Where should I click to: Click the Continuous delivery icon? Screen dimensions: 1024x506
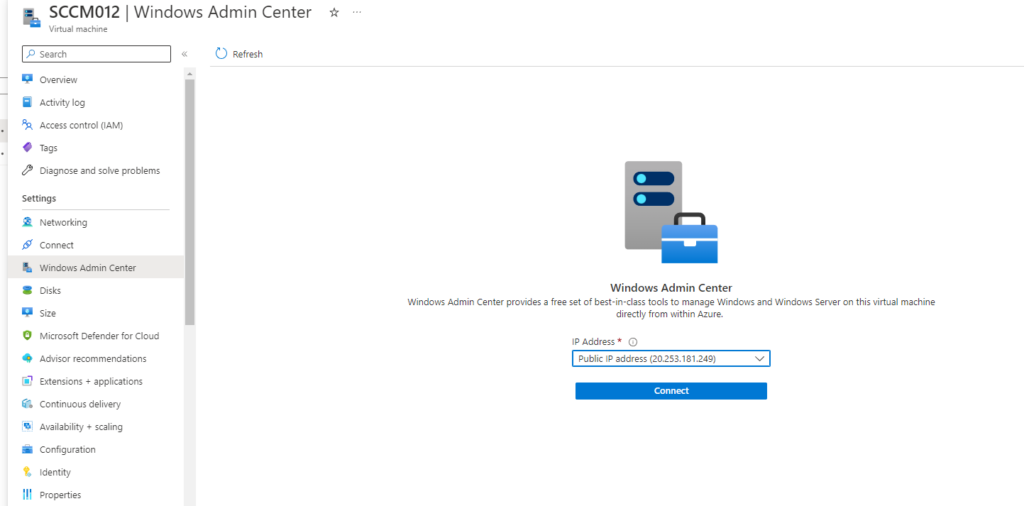(x=27, y=404)
